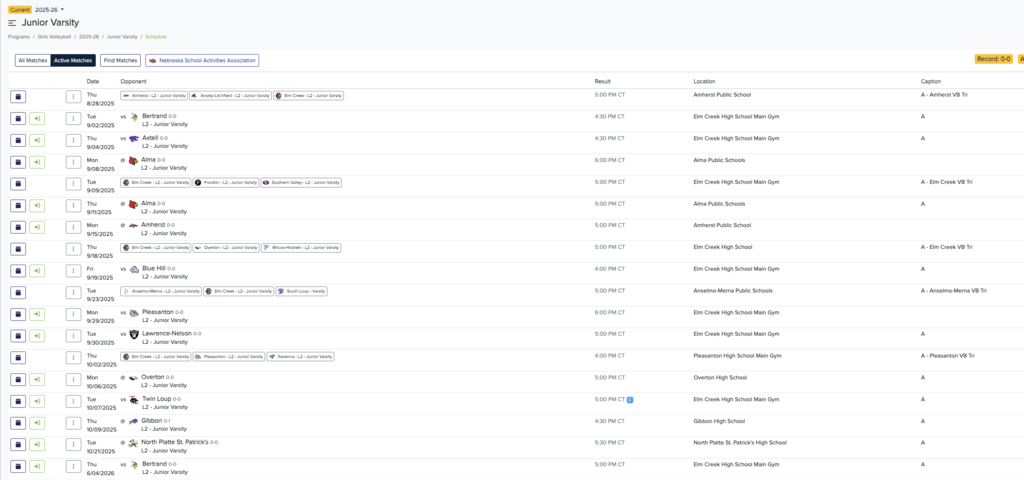Image resolution: width=1024 pixels, height=480 pixels.
Task: Click the Lawrence-Nelson opponent name
Action: (167, 333)
